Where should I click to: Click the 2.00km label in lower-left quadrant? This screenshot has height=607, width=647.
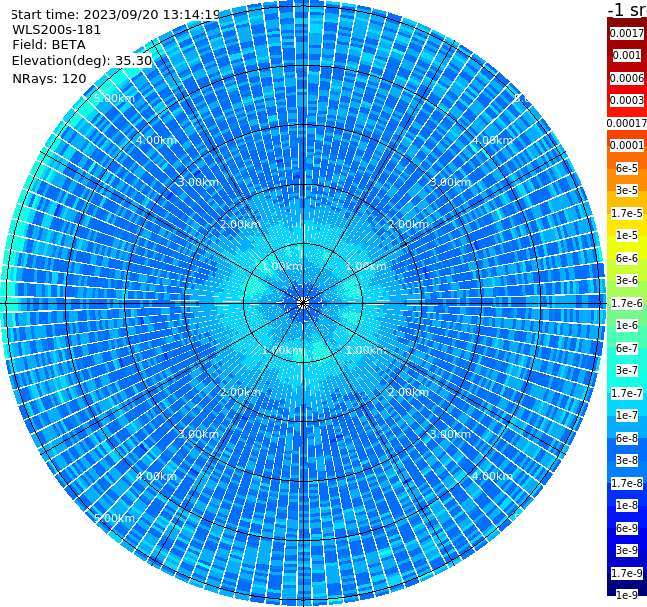click(x=240, y=392)
